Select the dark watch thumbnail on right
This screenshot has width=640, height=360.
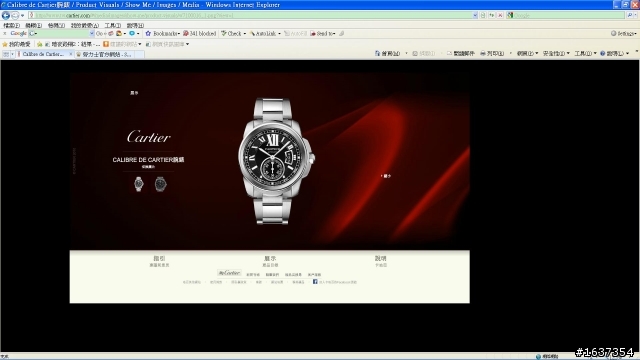click(x=160, y=184)
